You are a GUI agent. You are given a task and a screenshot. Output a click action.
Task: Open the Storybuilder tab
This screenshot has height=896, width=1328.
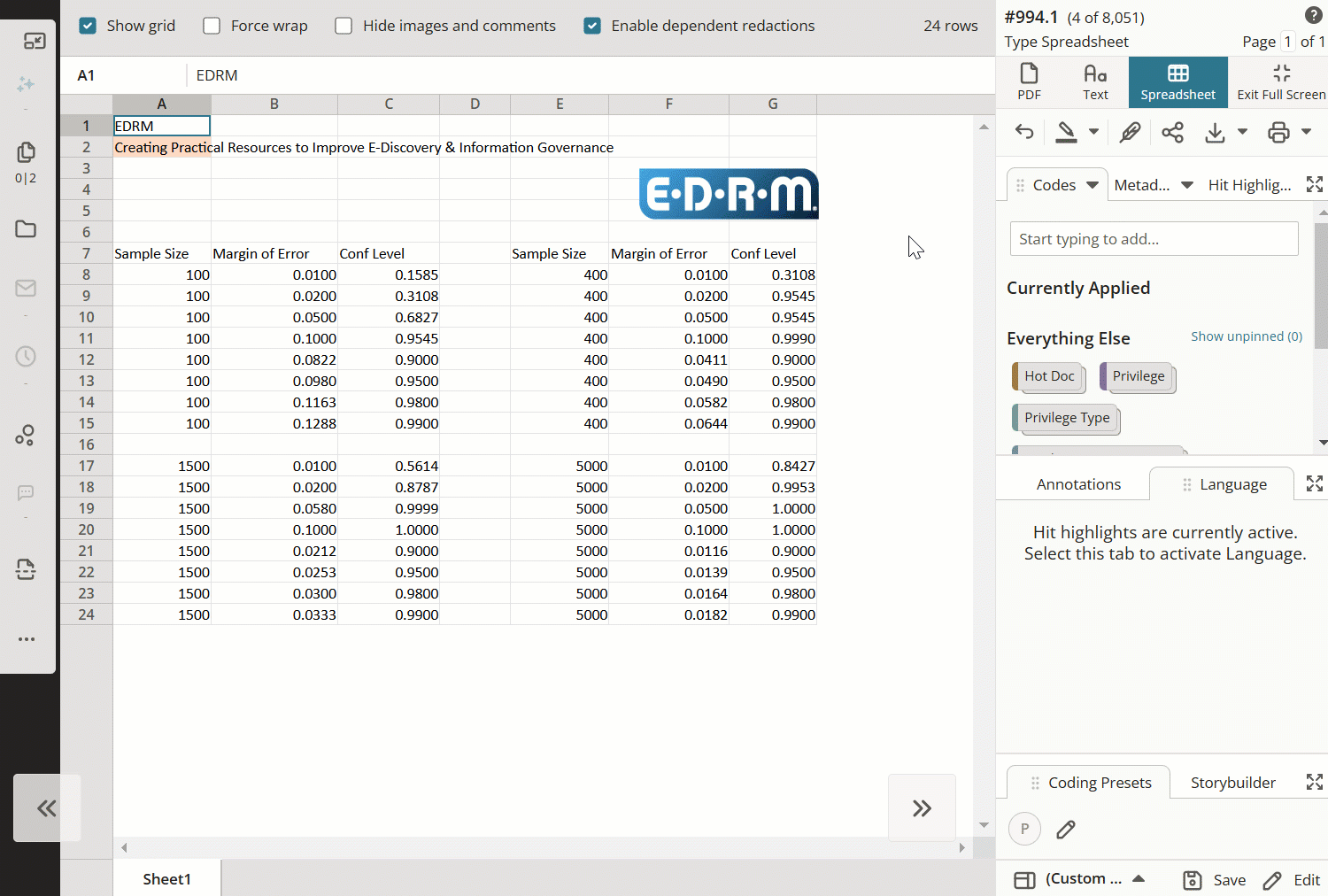tap(1232, 782)
